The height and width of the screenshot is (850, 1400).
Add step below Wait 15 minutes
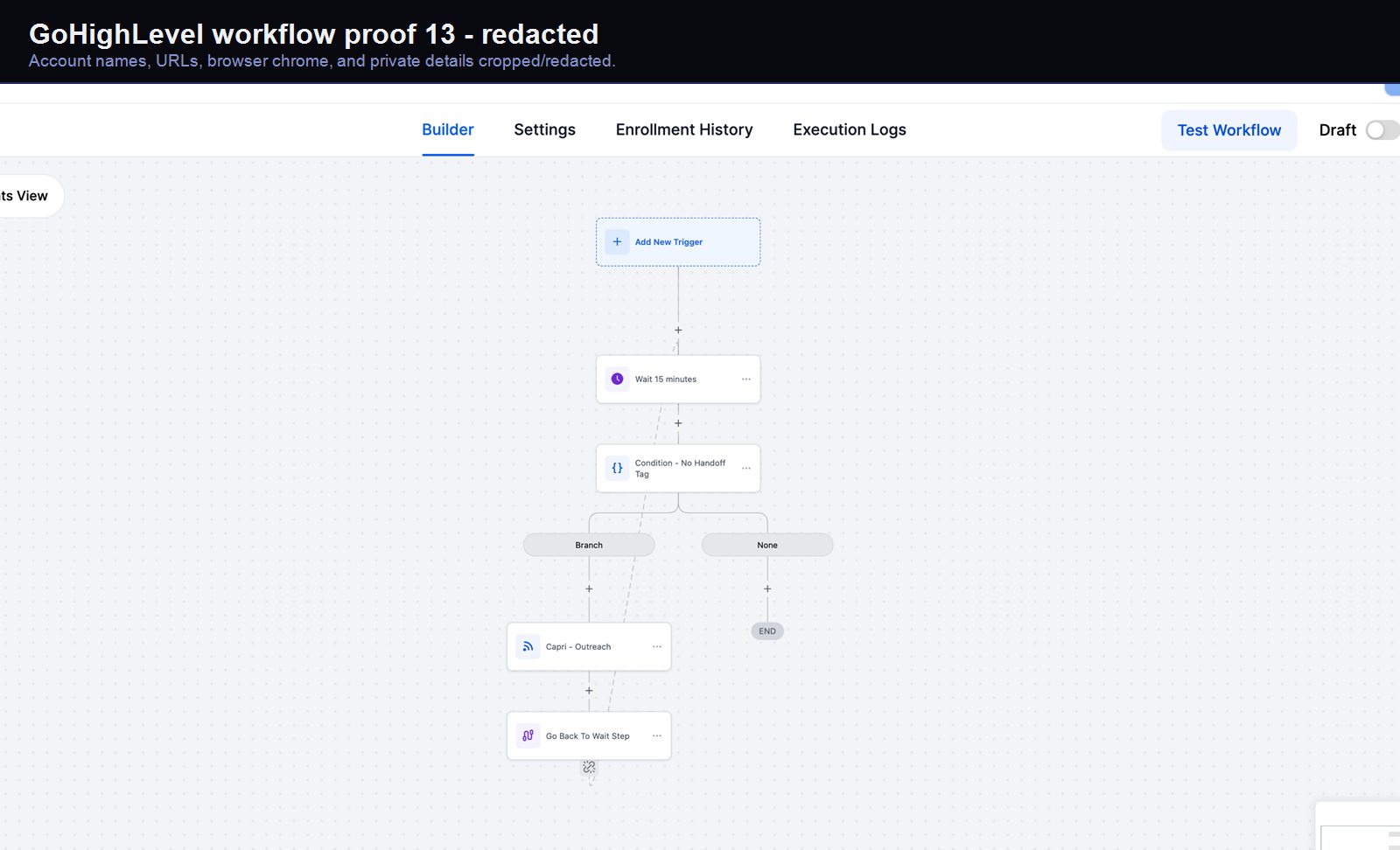pyautogui.click(x=678, y=423)
